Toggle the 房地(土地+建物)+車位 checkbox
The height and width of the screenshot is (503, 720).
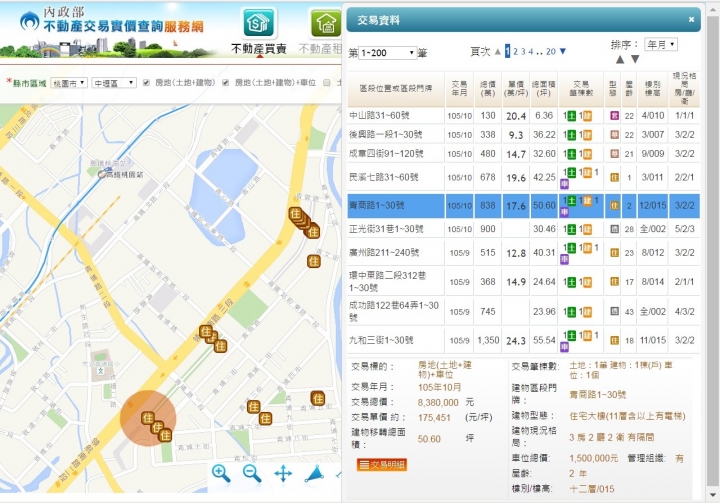coord(225,83)
